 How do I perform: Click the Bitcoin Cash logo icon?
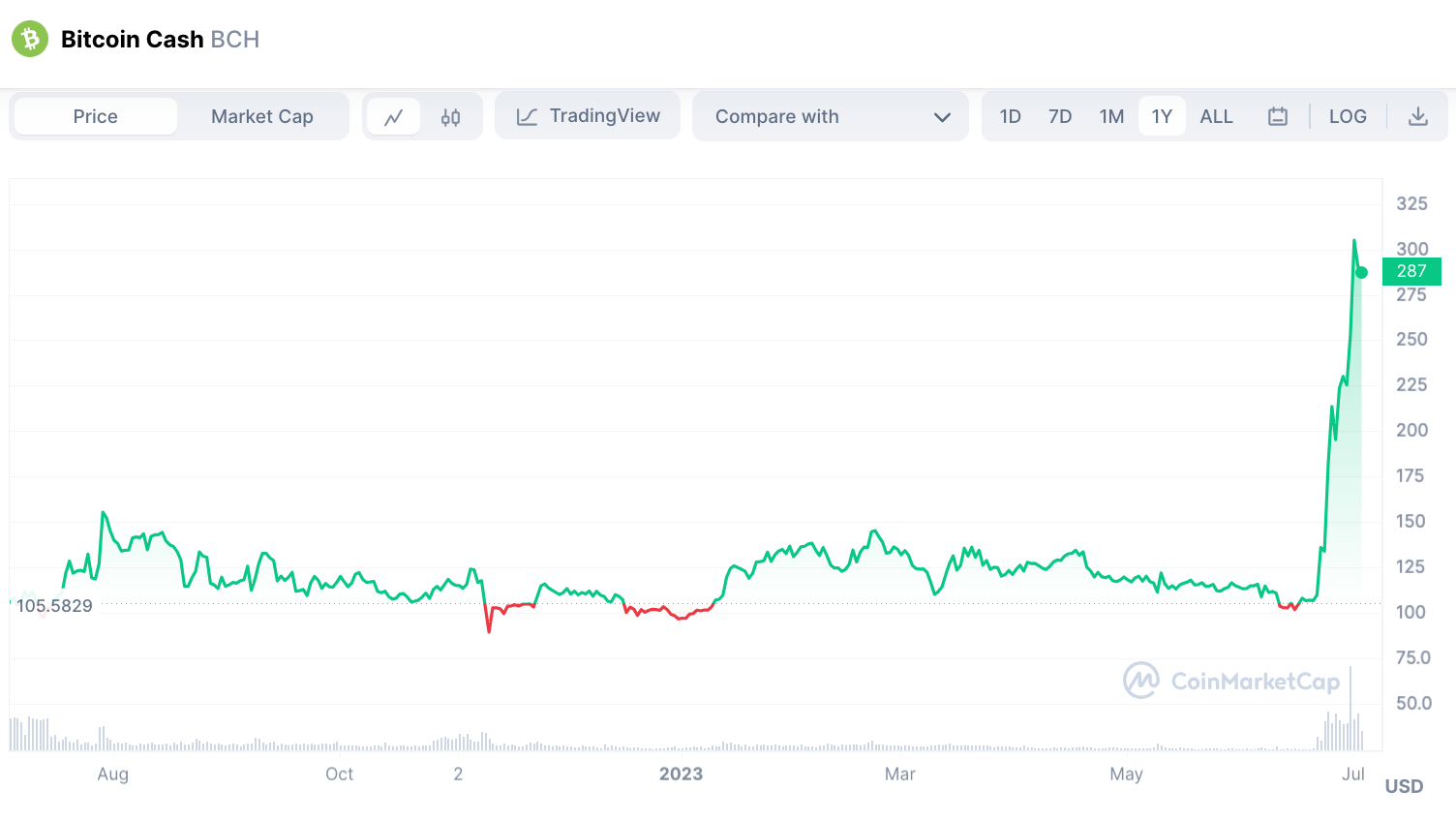coord(30,39)
